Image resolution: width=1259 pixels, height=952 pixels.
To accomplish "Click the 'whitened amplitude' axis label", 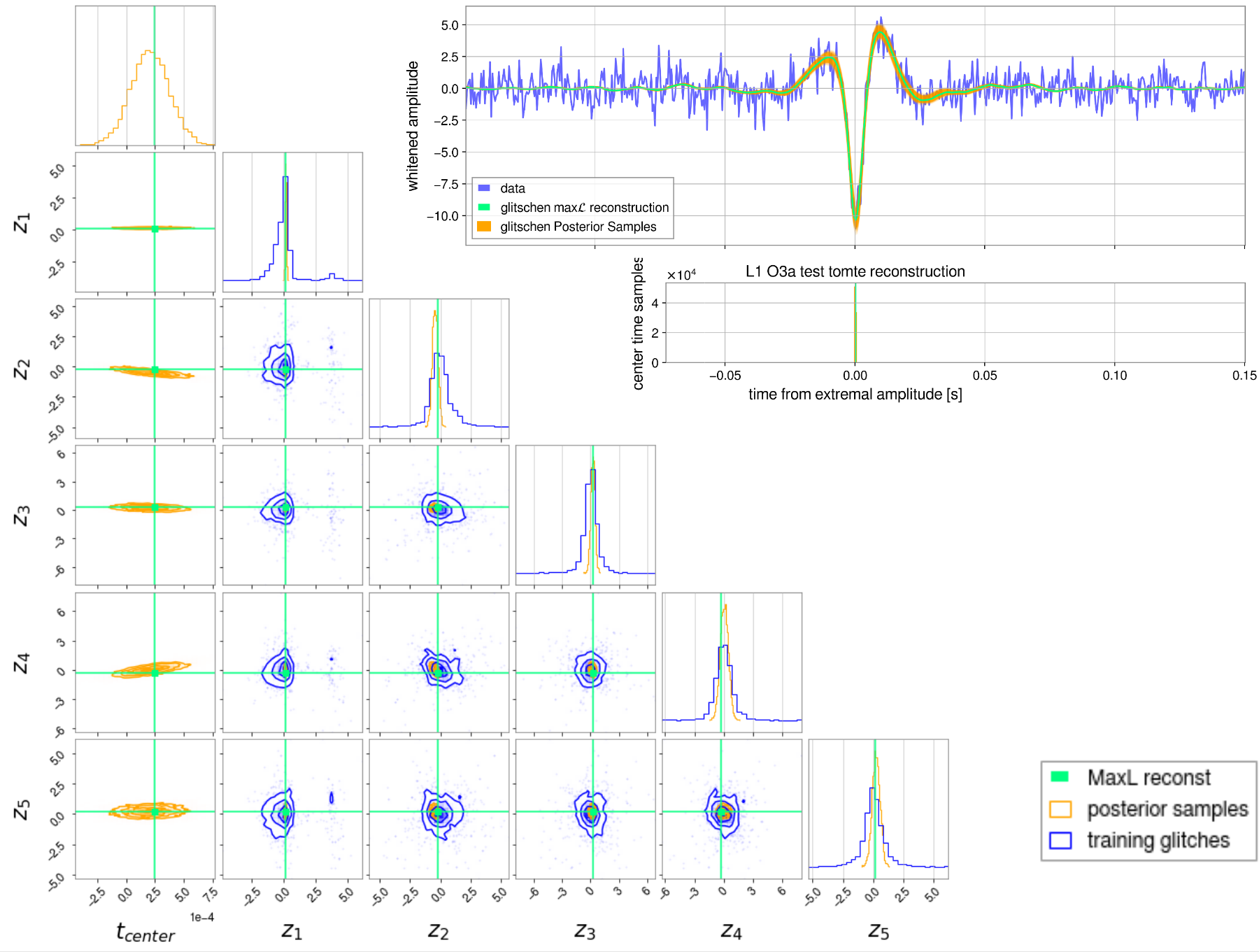I will click(x=413, y=126).
